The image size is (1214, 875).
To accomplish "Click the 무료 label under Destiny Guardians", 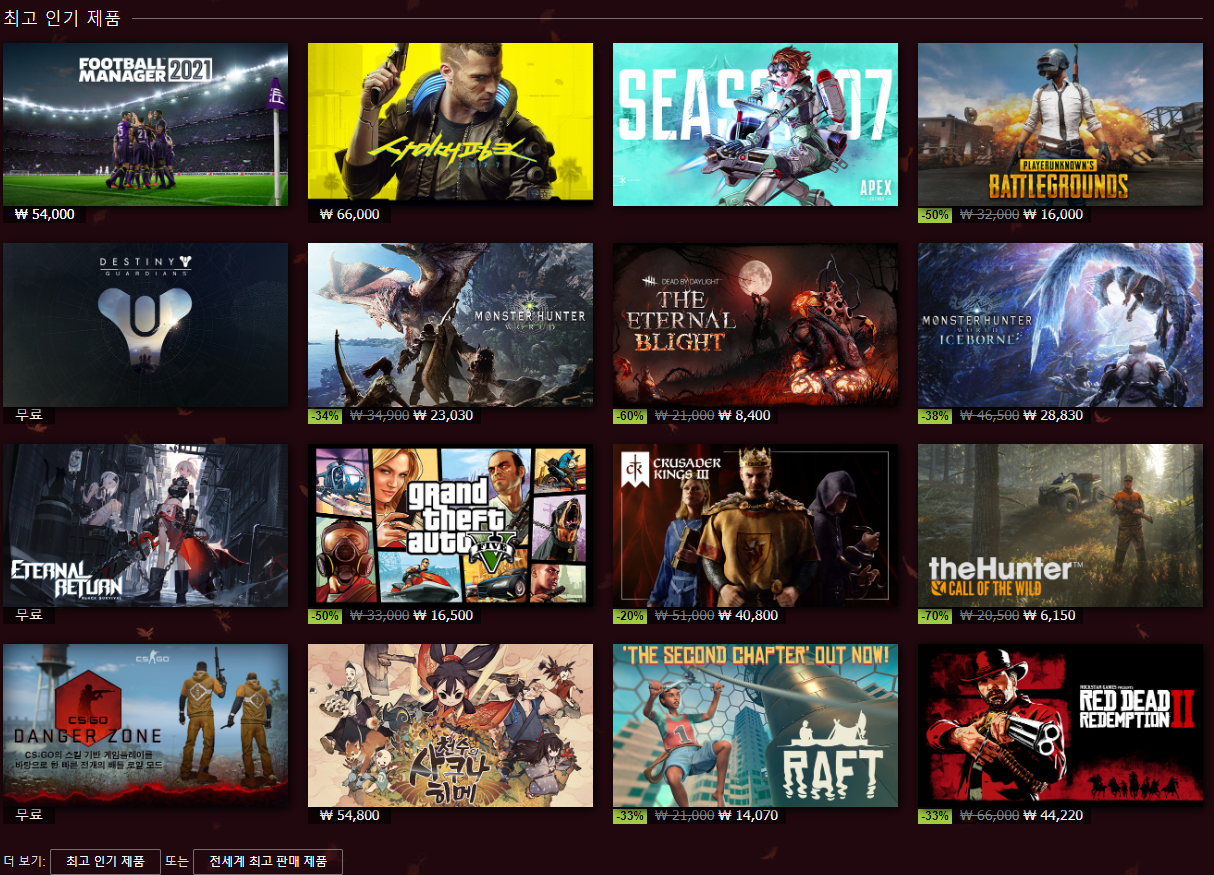I will [29, 415].
